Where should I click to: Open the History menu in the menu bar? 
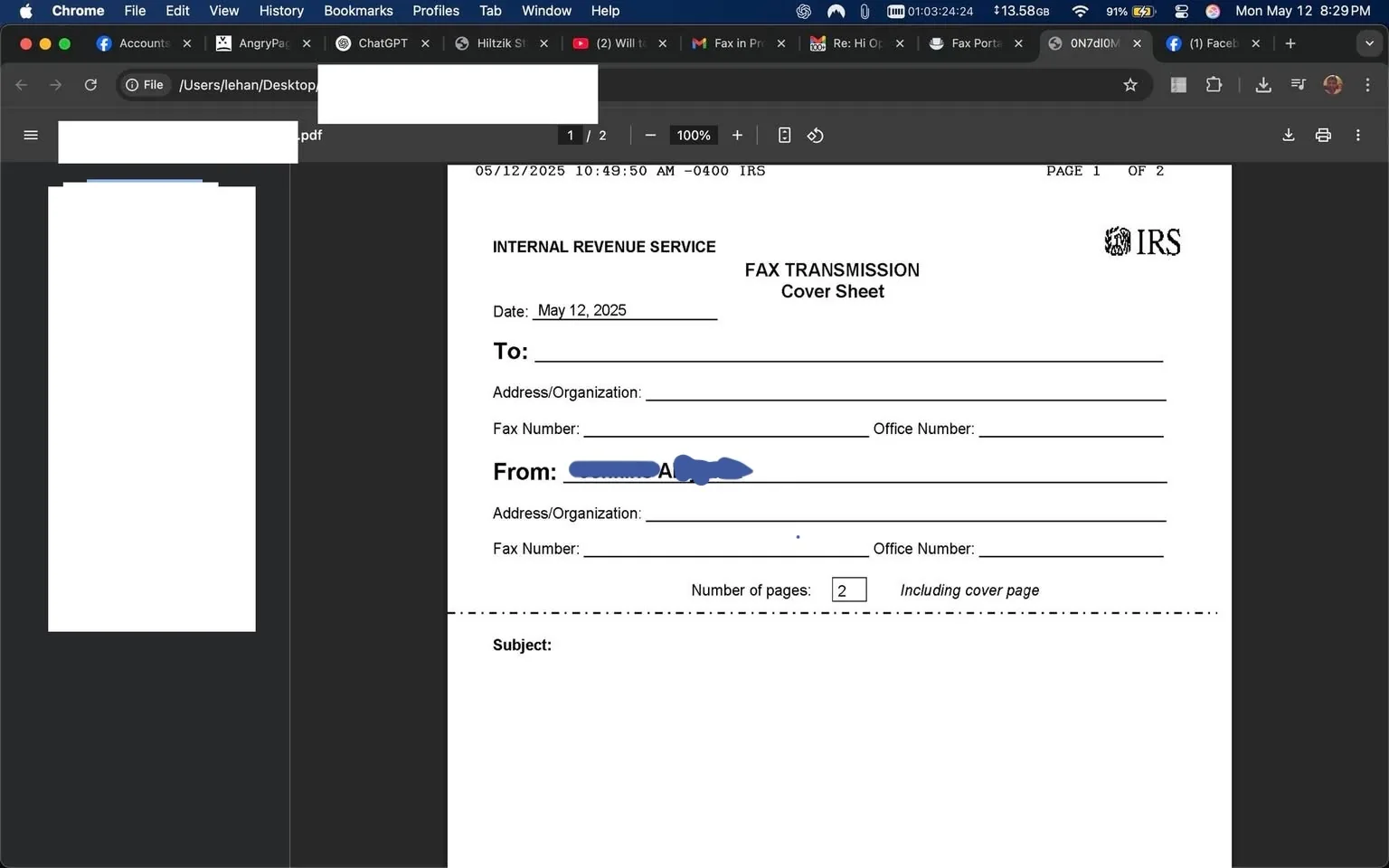[x=280, y=11]
